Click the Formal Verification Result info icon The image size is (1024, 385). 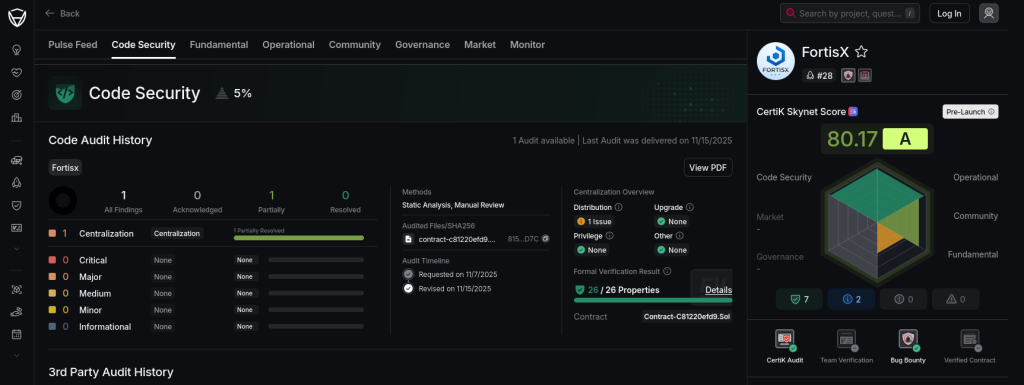667,271
